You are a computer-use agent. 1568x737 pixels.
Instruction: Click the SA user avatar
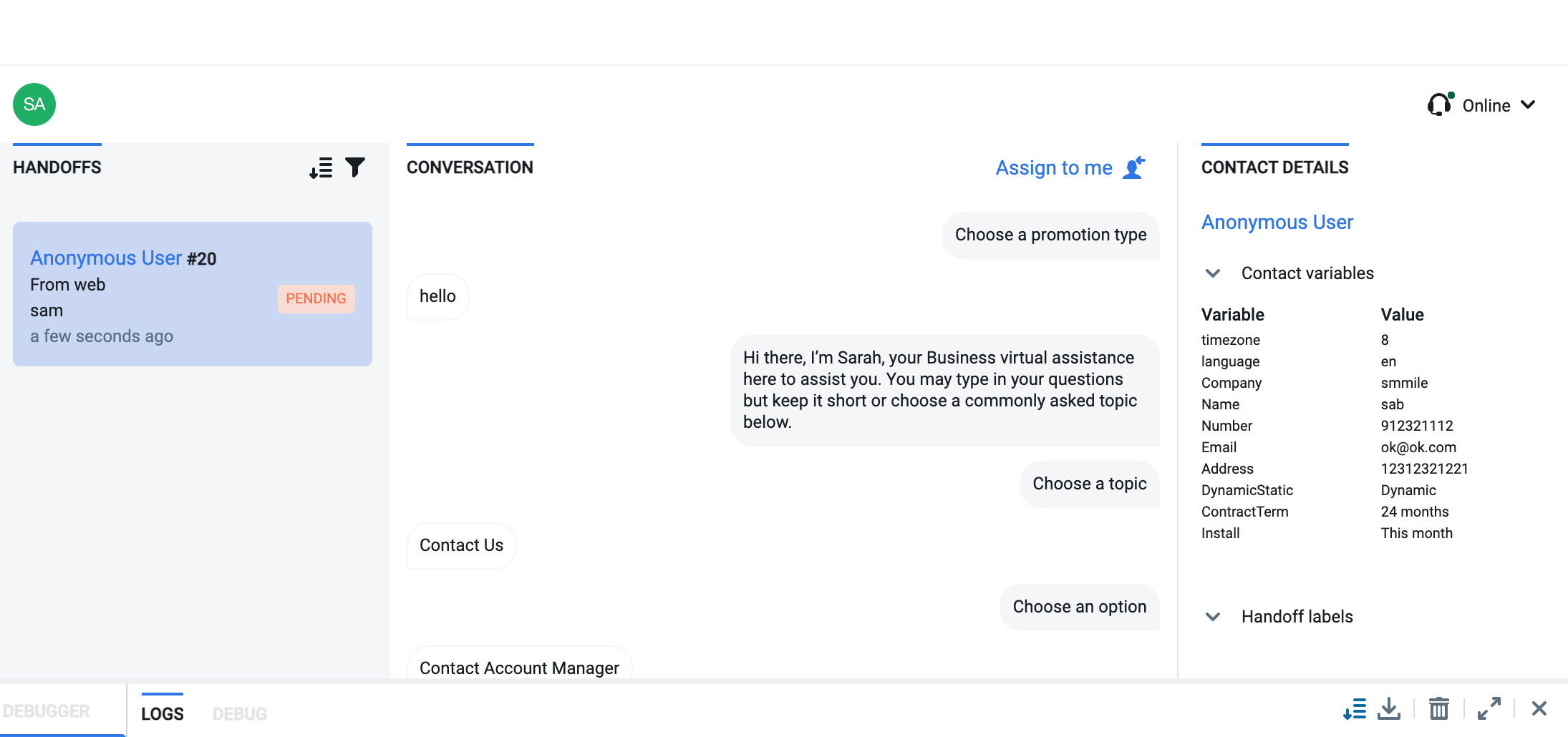(x=34, y=104)
